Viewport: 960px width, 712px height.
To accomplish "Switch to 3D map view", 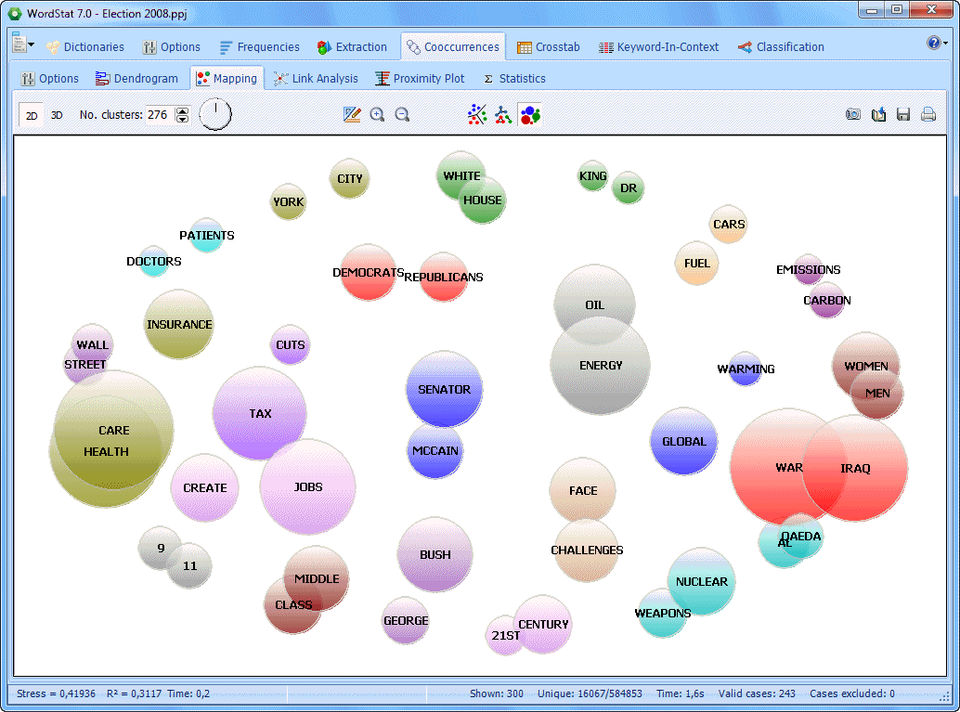I will [56, 115].
